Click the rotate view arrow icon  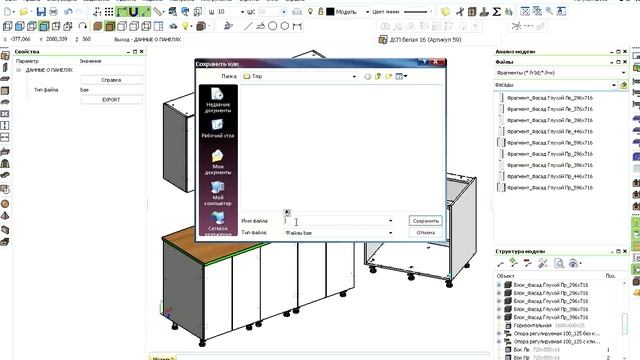tap(82, 27)
